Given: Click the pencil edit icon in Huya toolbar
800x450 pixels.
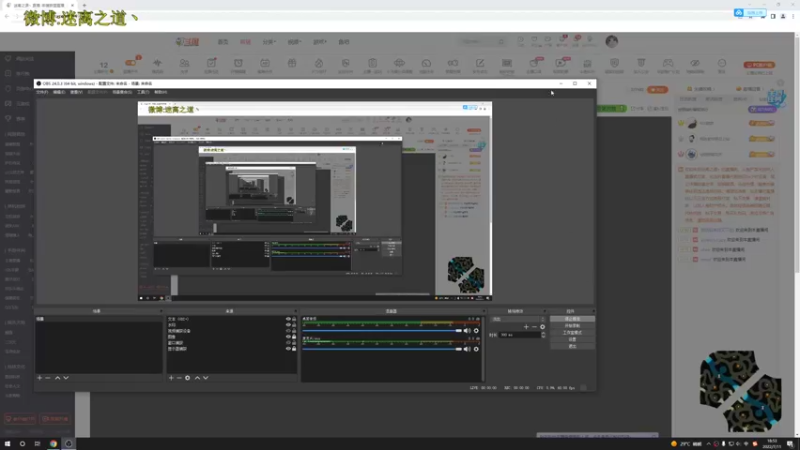Looking at the screenshot, I should coord(480,63).
